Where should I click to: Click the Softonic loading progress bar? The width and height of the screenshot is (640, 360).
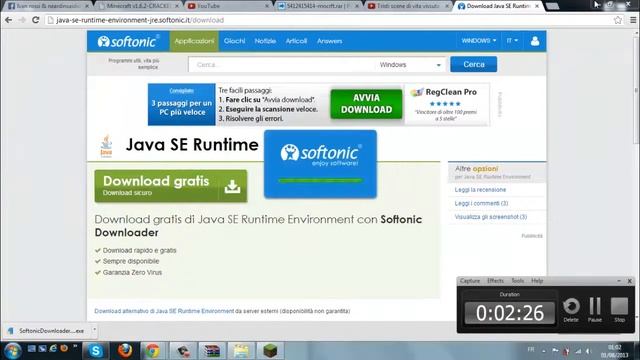click(320, 180)
